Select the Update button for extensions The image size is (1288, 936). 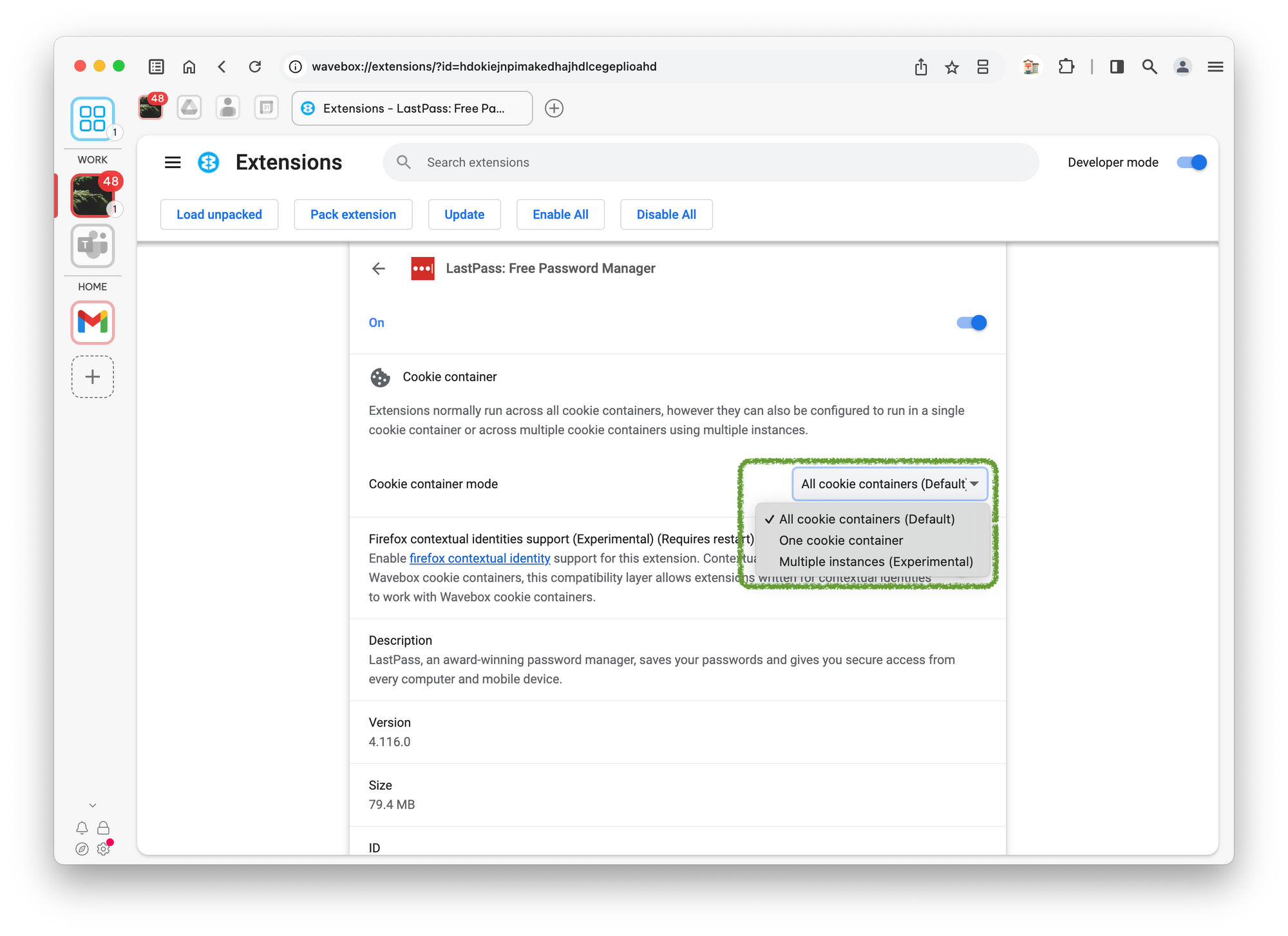point(464,214)
